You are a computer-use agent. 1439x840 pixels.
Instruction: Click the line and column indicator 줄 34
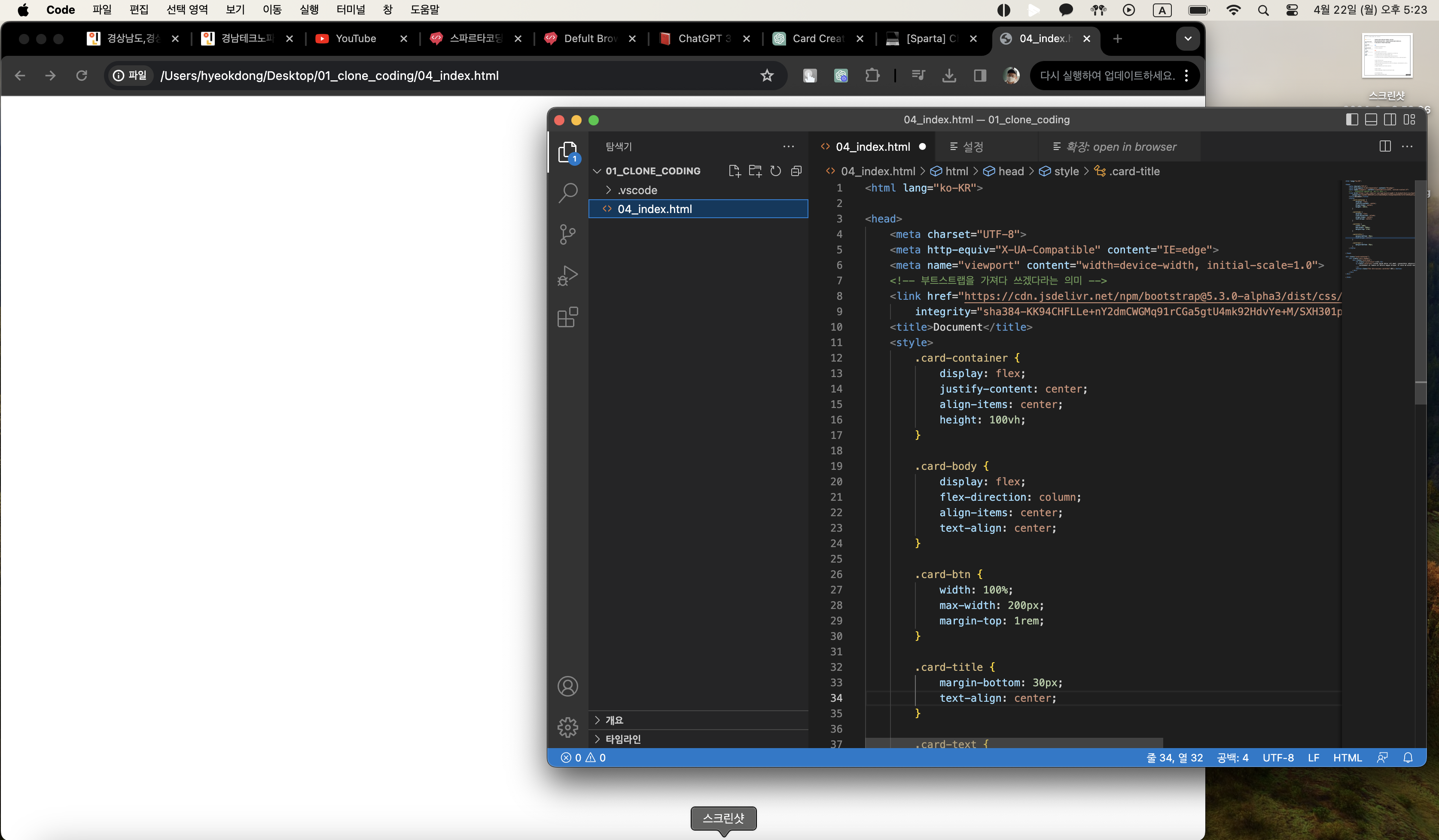click(1175, 758)
